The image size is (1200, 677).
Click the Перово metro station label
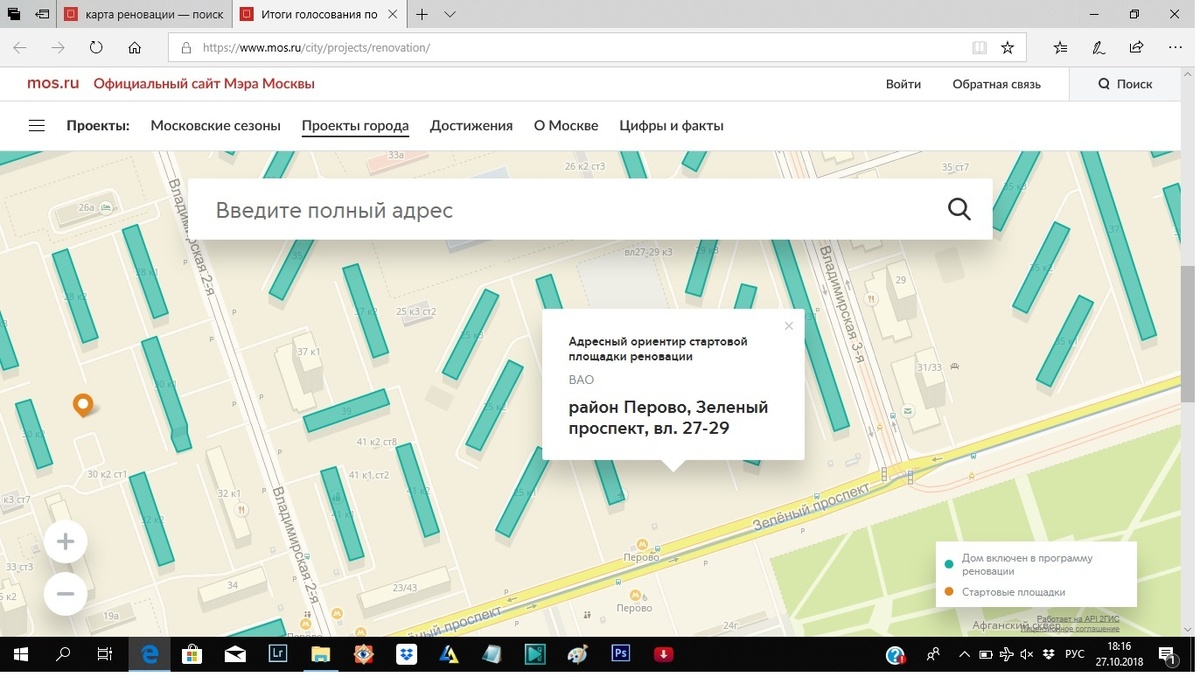tap(640, 557)
